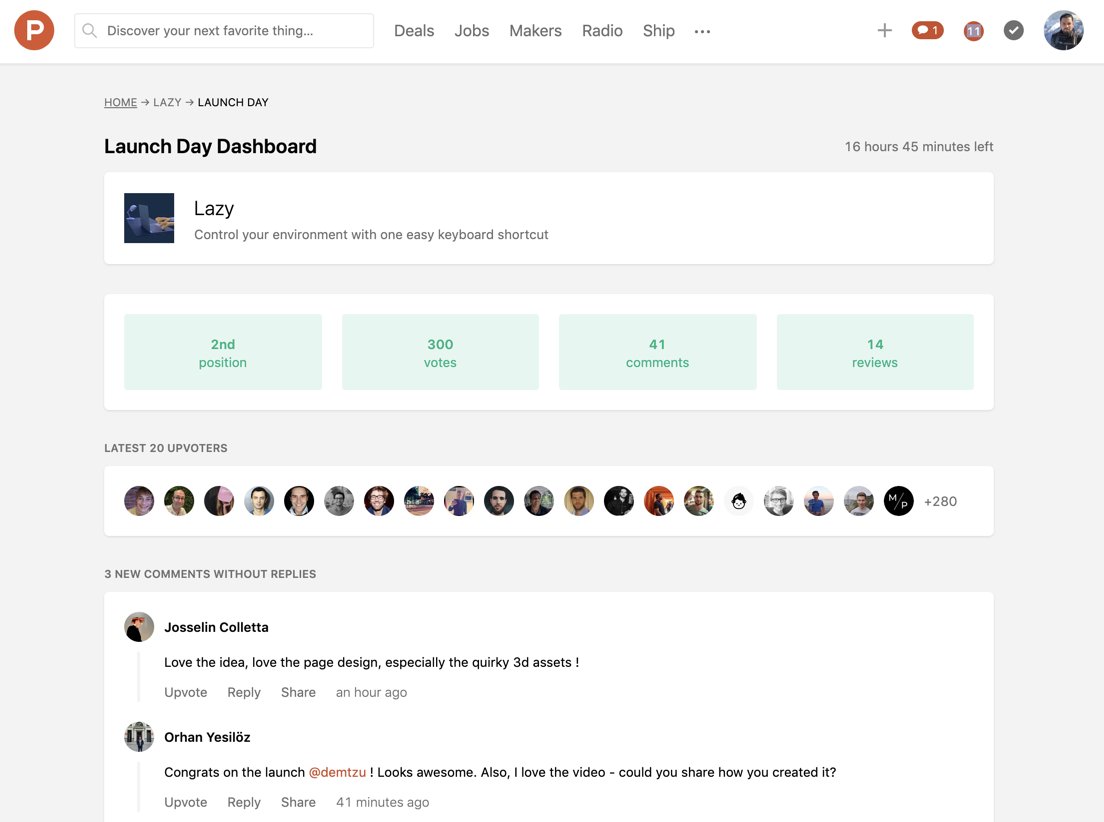Screen dimensions: 1104x822
Task: Open Josselin Colletta's avatar
Action: pos(139,627)
